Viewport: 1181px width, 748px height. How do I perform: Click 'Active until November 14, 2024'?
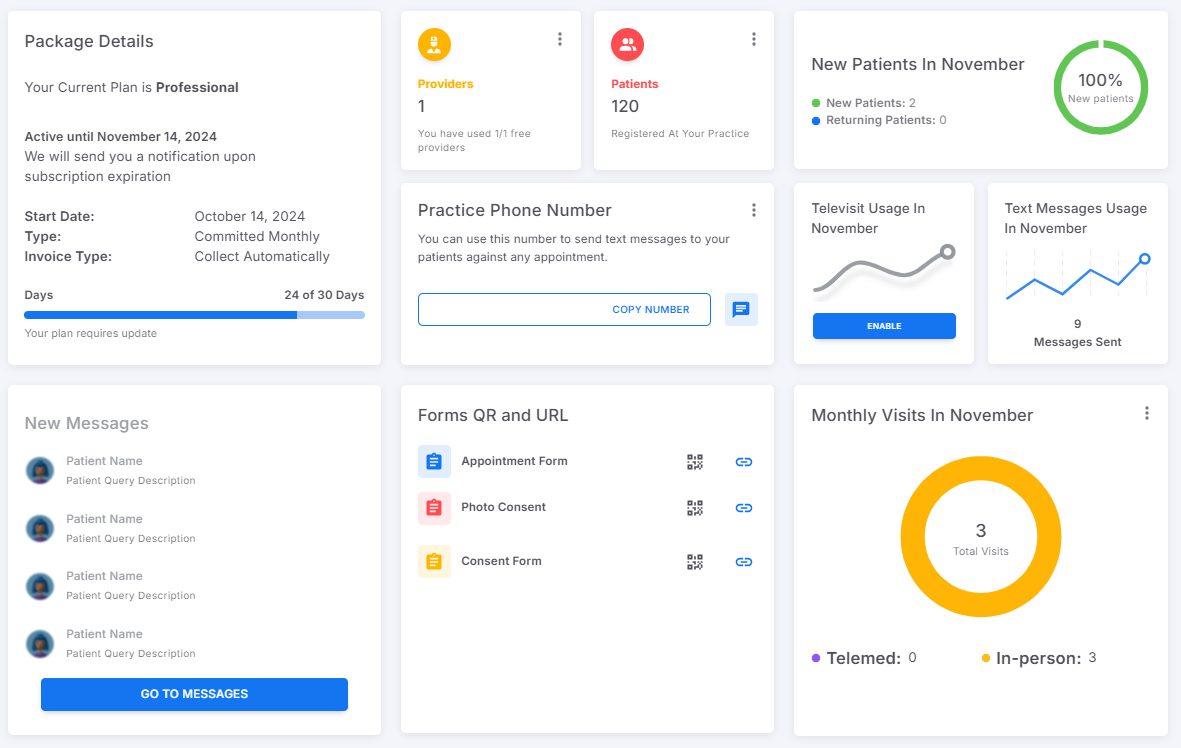pyautogui.click(x=121, y=136)
